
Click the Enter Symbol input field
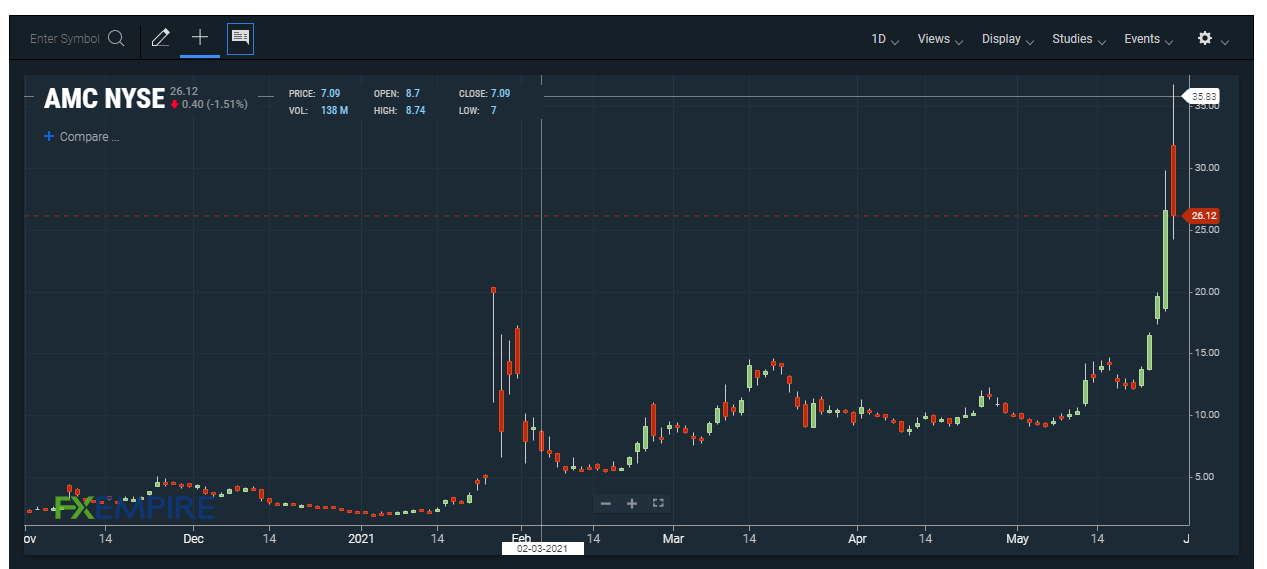coord(65,39)
